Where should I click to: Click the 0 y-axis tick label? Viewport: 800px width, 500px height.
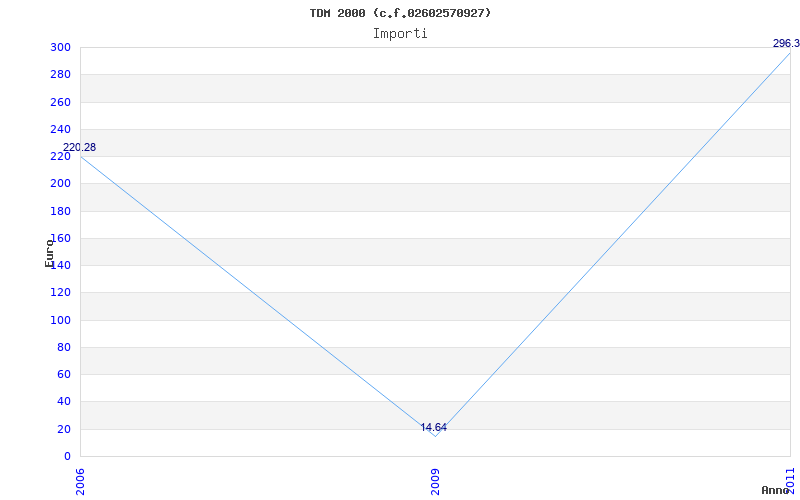(67, 457)
